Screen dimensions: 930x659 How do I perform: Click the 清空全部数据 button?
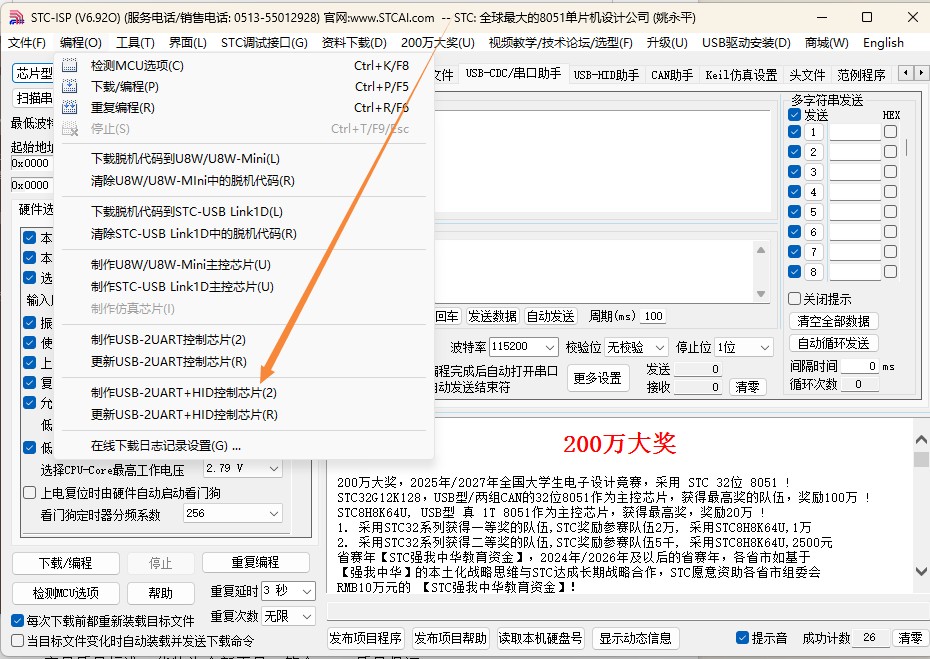[x=833, y=321]
